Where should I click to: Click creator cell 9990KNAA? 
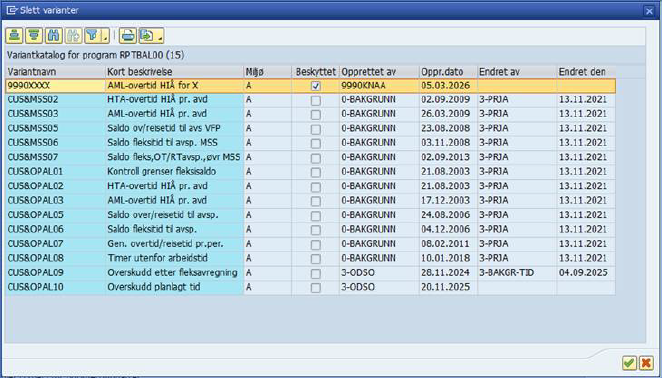point(379,85)
